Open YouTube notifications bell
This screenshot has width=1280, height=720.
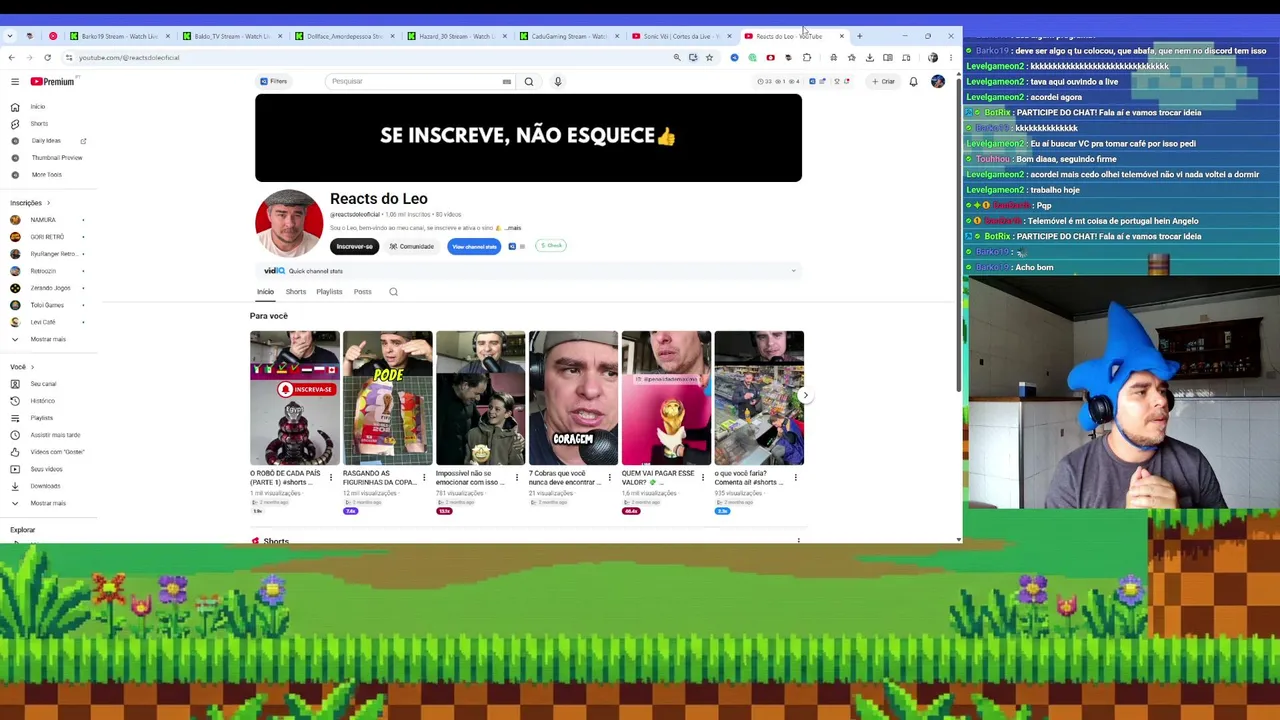coord(913,81)
